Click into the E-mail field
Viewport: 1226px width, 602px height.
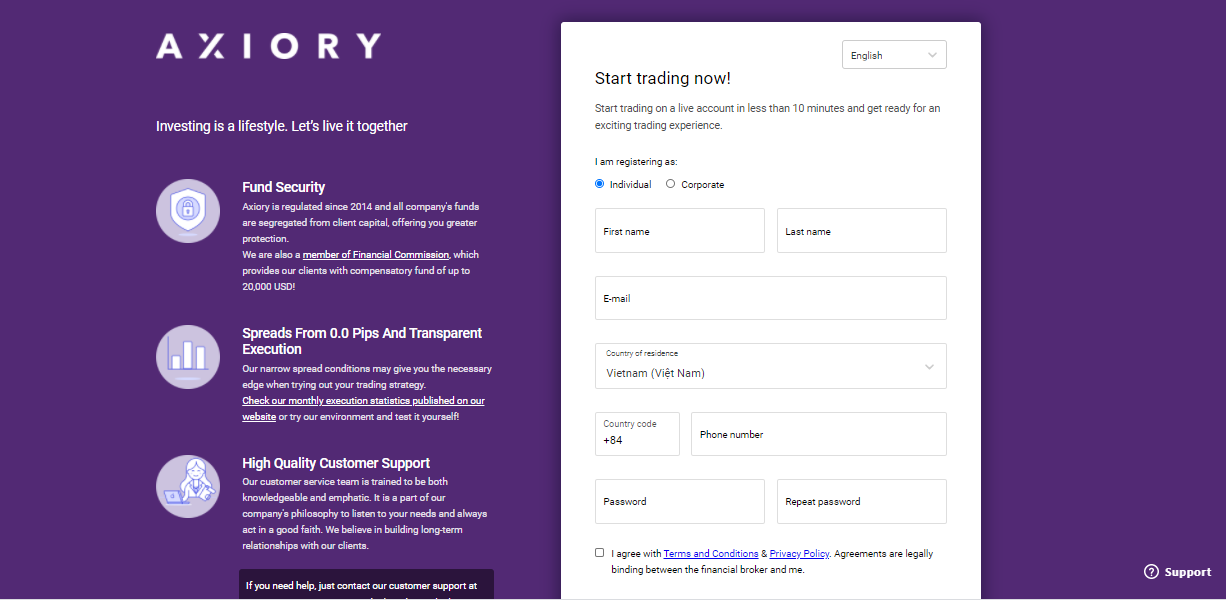(x=771, y=298)
